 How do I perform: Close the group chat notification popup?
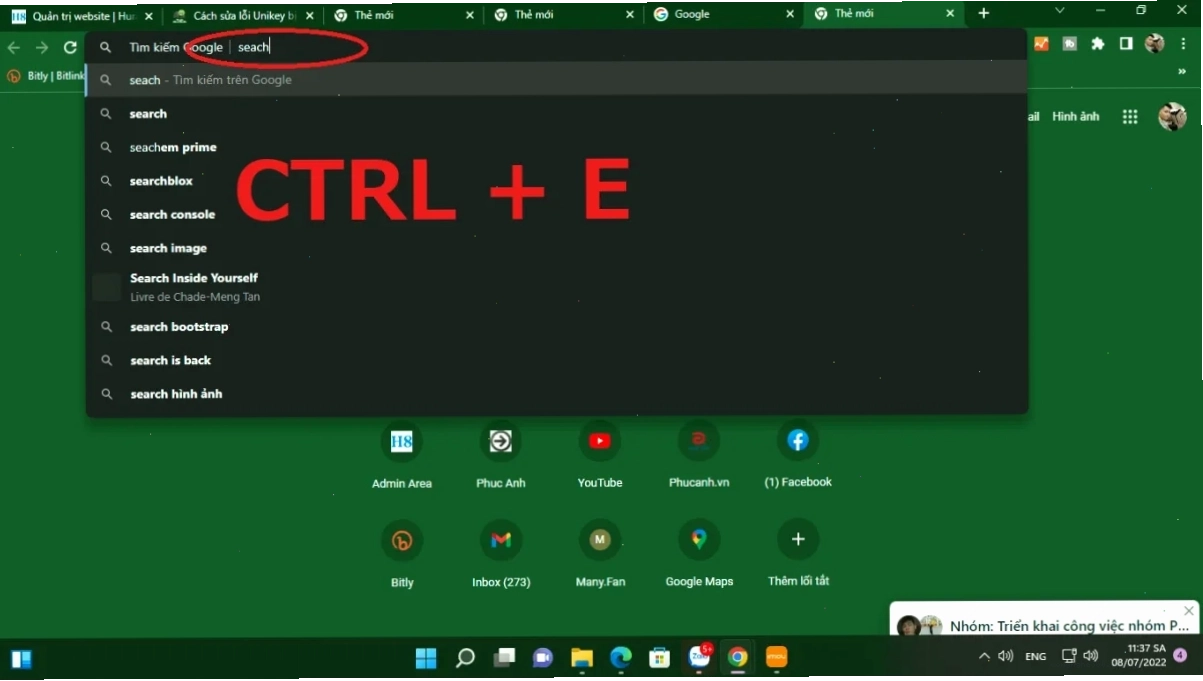[x=1188, y=610]
